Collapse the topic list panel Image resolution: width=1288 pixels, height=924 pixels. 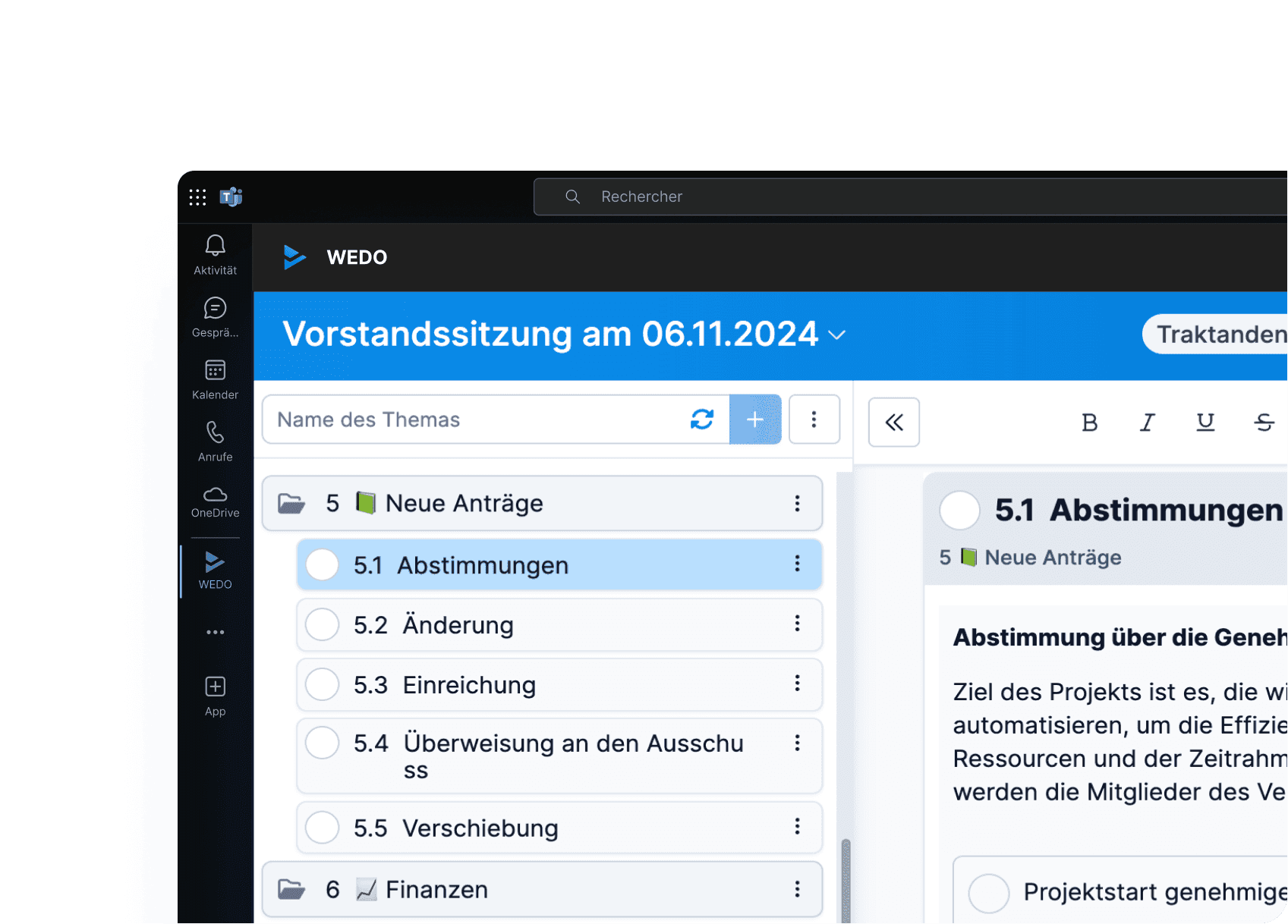pos(893,423)
